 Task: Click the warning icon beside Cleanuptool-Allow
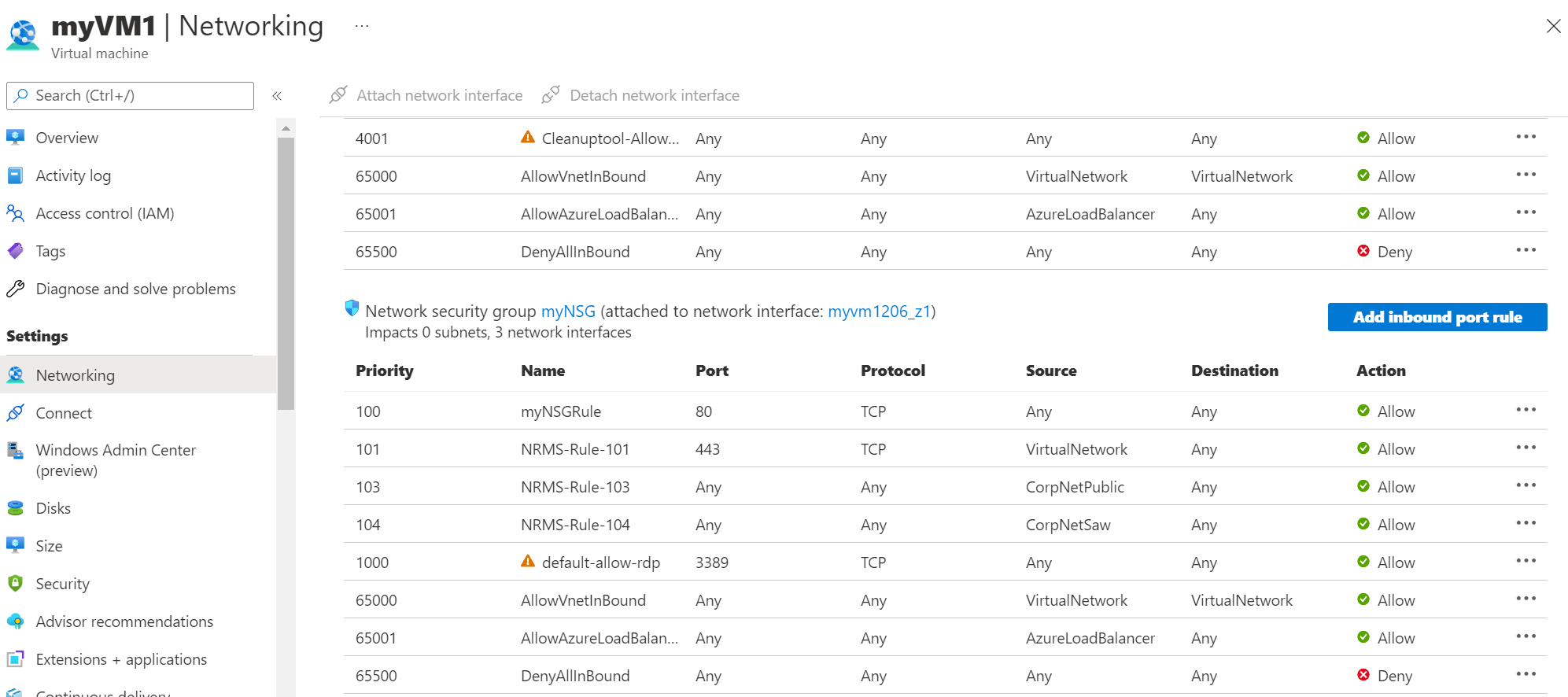click(528, 138)
